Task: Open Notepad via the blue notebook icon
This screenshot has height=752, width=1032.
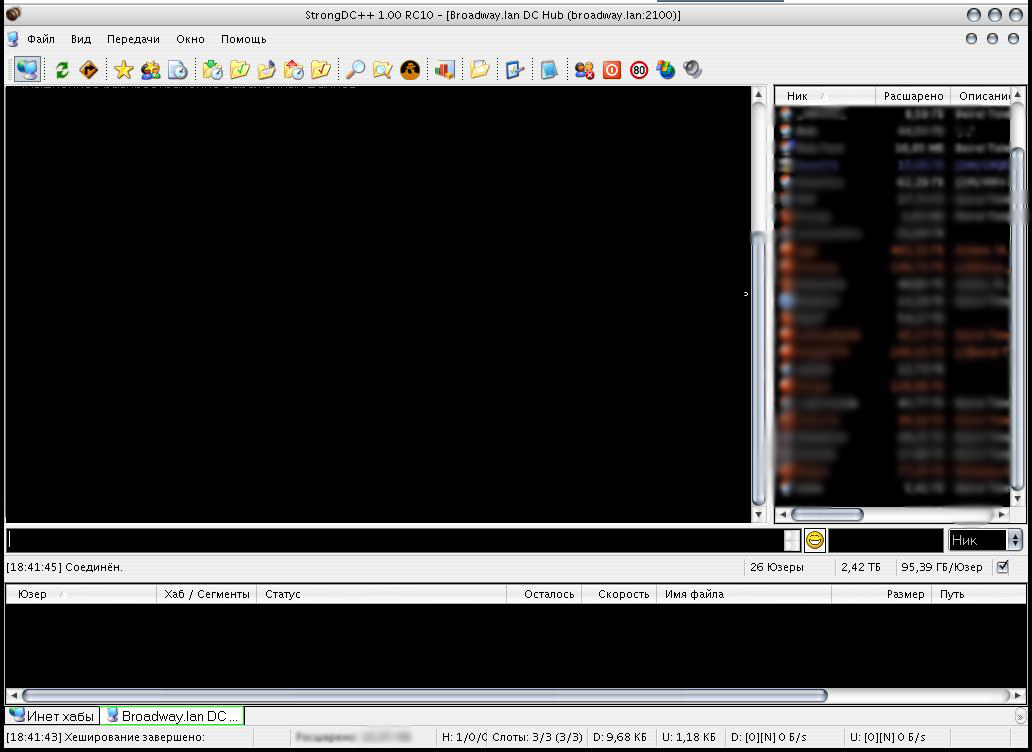Action: click(550, 70)
